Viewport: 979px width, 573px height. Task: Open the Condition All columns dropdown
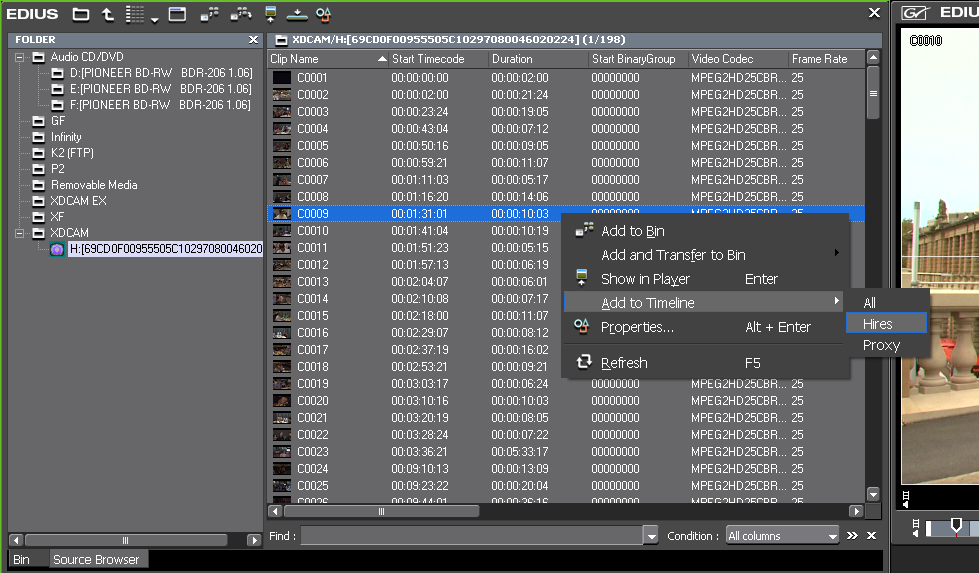[782, 536]
